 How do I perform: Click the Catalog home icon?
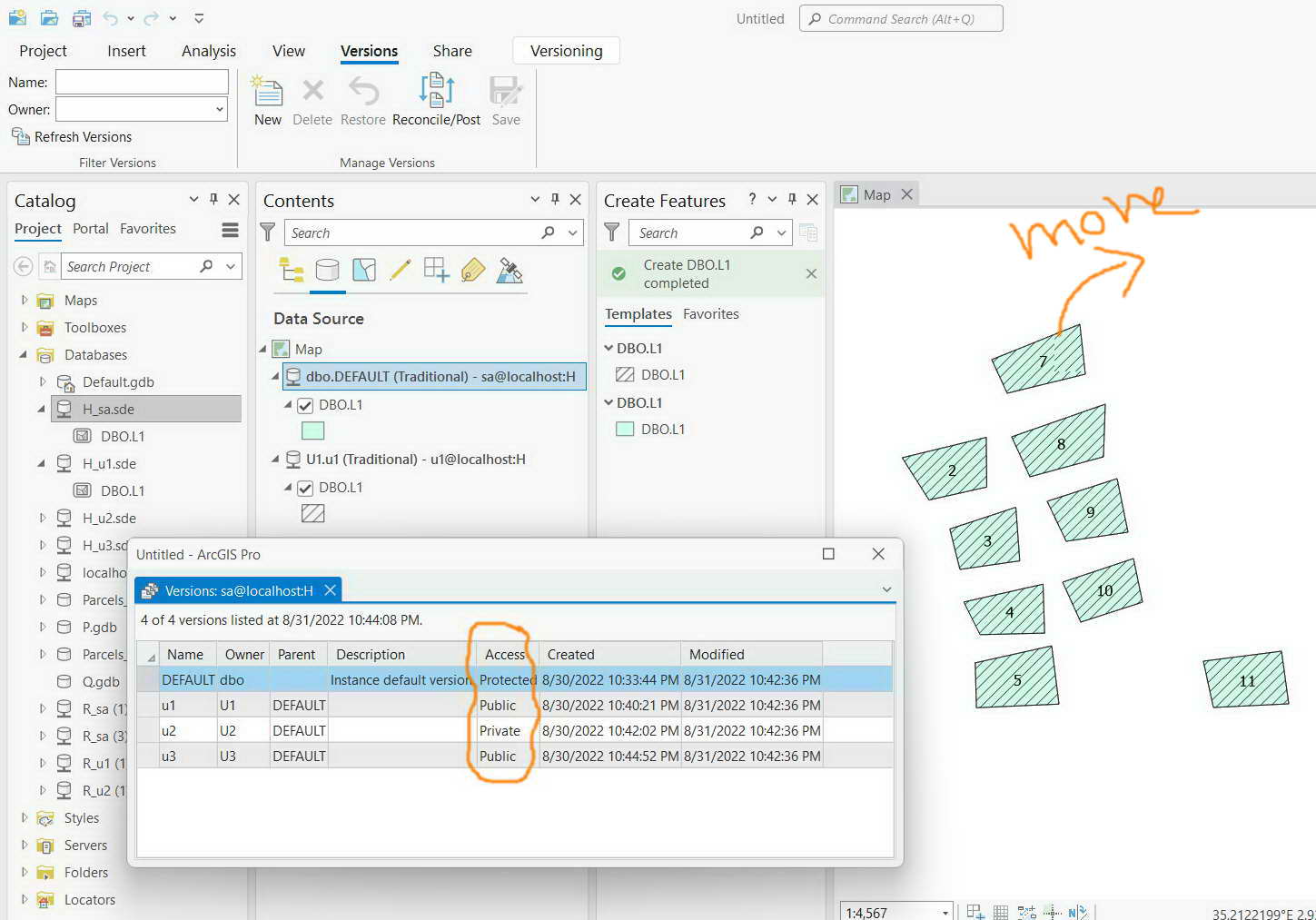tap(50, 266)
